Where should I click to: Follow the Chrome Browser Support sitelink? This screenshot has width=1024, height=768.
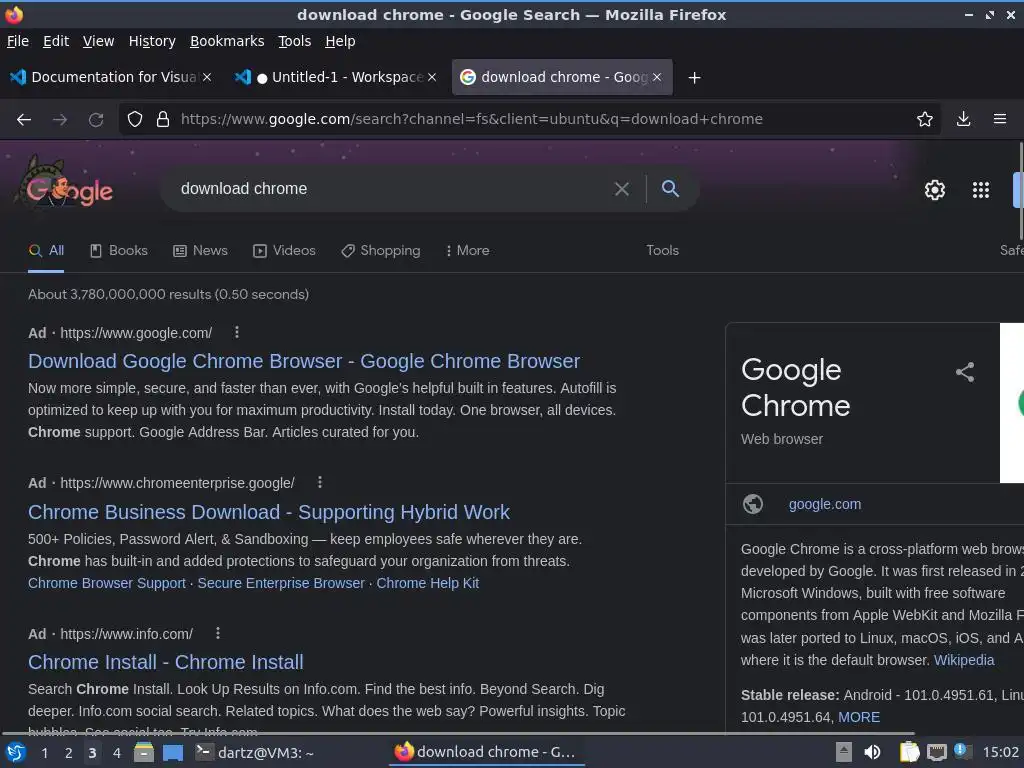pyautogui.click(x=107, y=583)
